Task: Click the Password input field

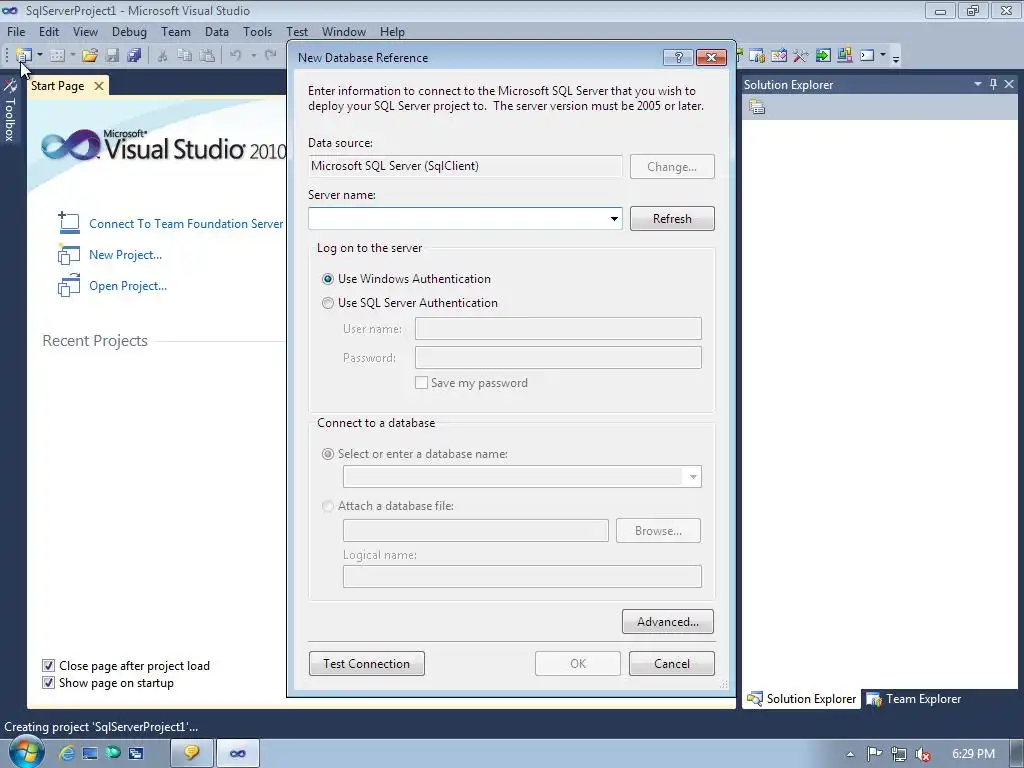Action: point(558,357)
